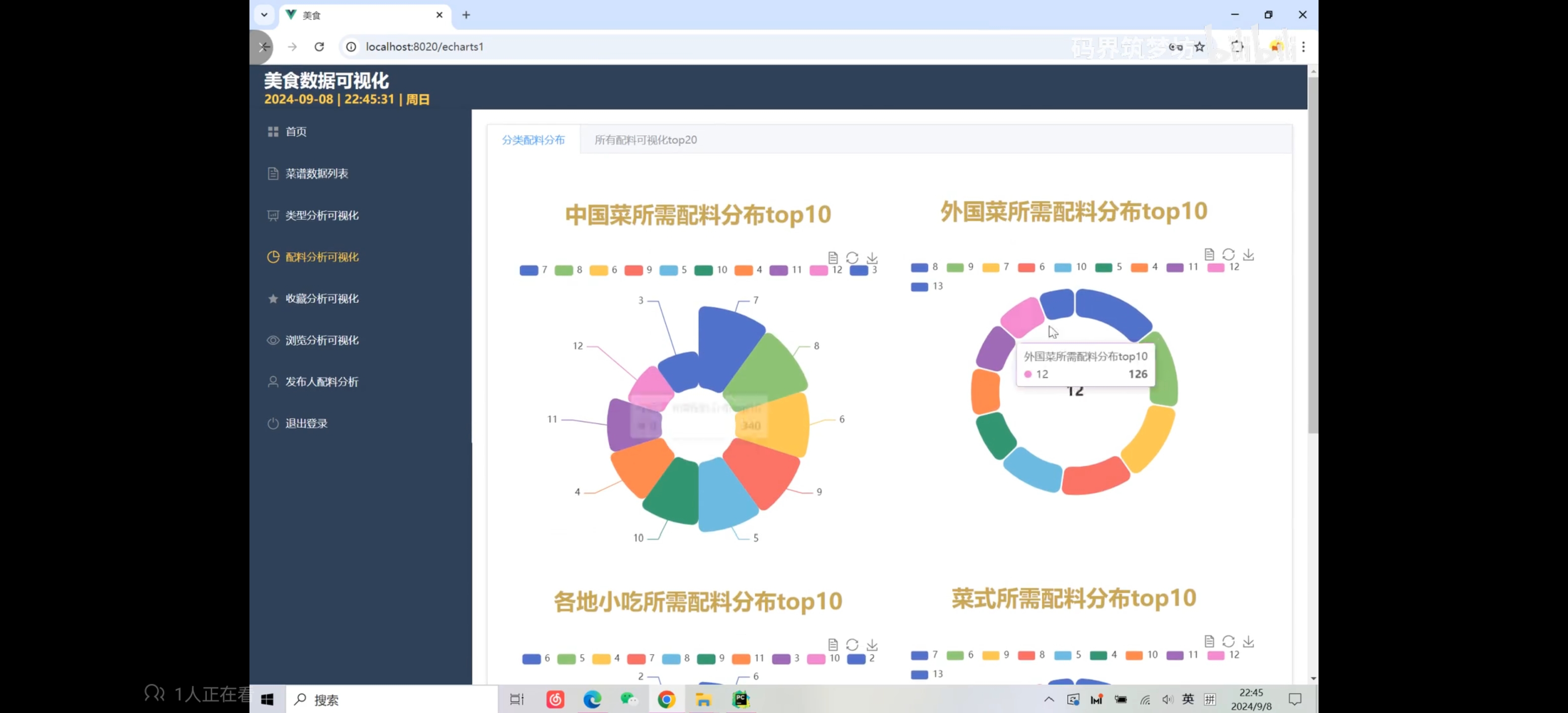Toggle legend item 10 in 中国菜 chart

[x=711, y=270]
